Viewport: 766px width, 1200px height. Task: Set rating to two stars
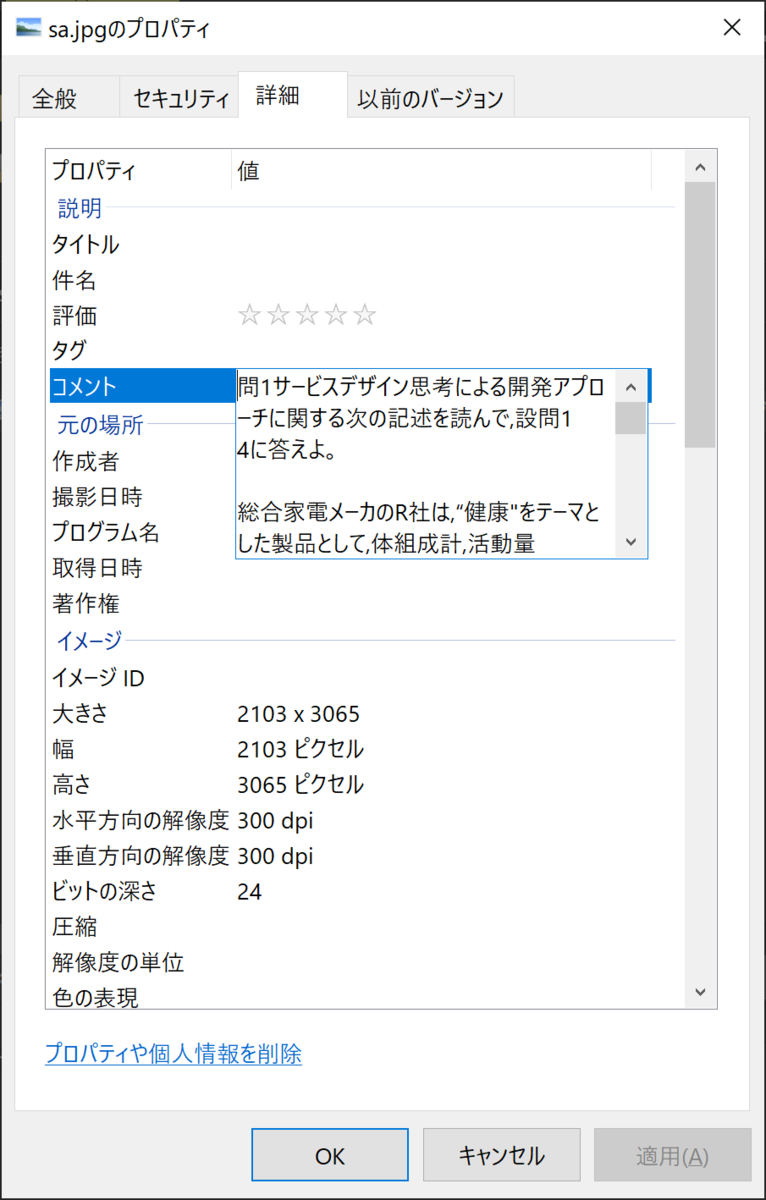278,316
